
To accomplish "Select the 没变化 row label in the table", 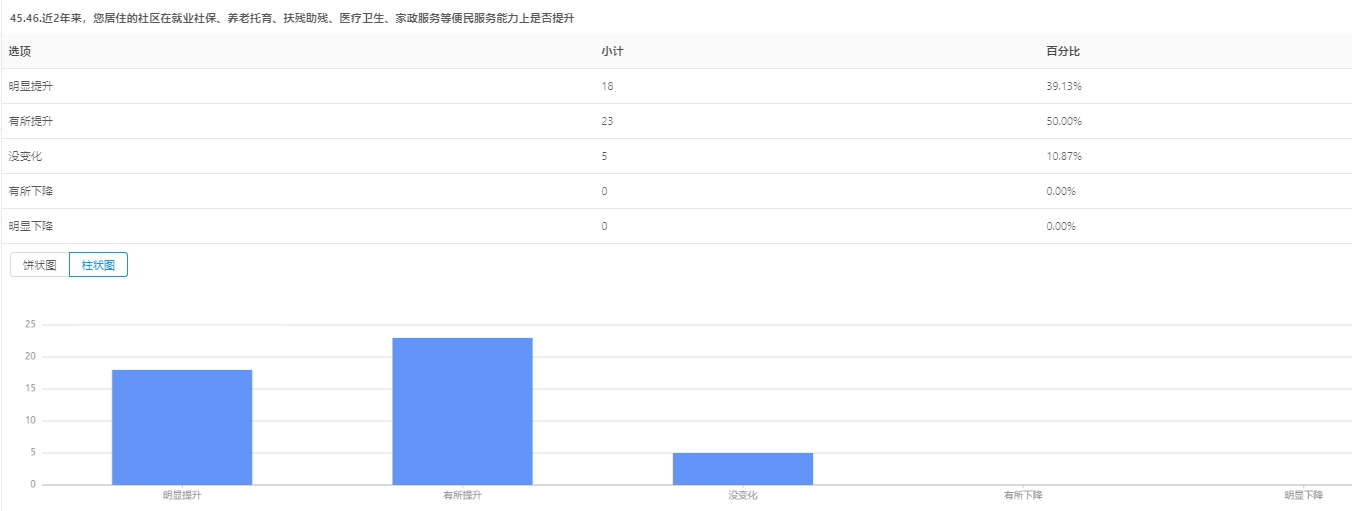I will pos(25,156).
